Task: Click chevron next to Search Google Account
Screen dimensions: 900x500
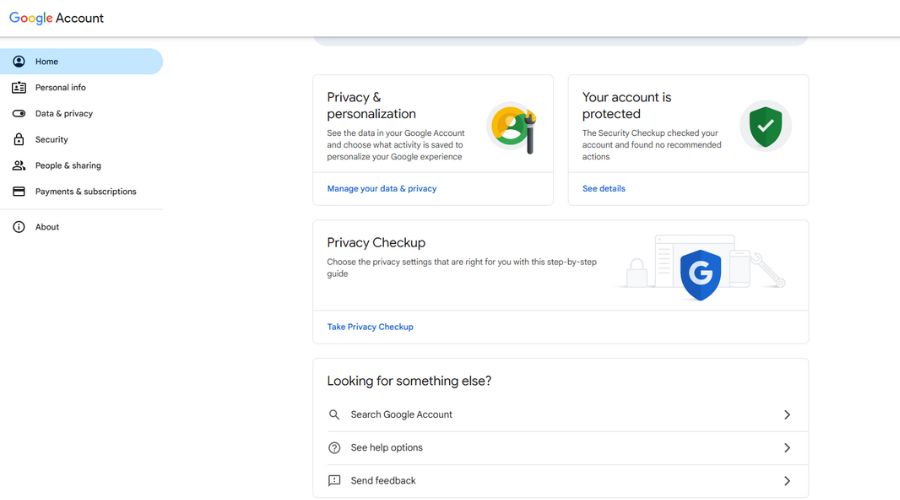Action: click(787, 414)
